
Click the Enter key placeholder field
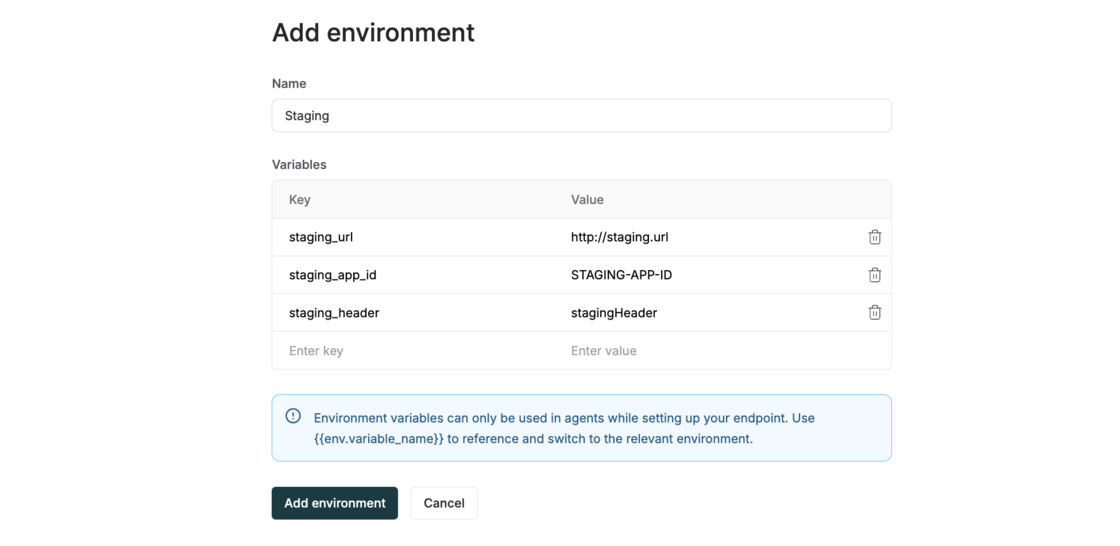click(412, 351)
